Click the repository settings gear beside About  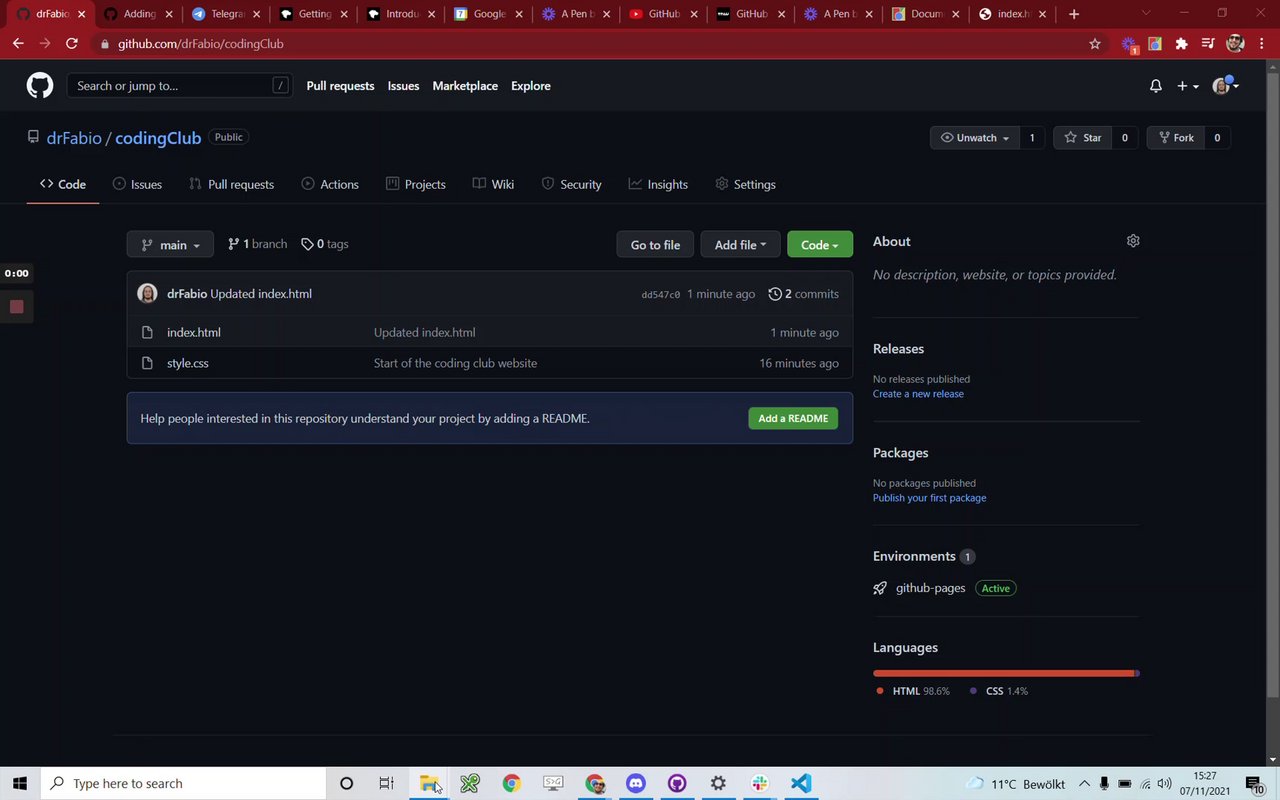pyautogui.click(x=1133, y=241)
